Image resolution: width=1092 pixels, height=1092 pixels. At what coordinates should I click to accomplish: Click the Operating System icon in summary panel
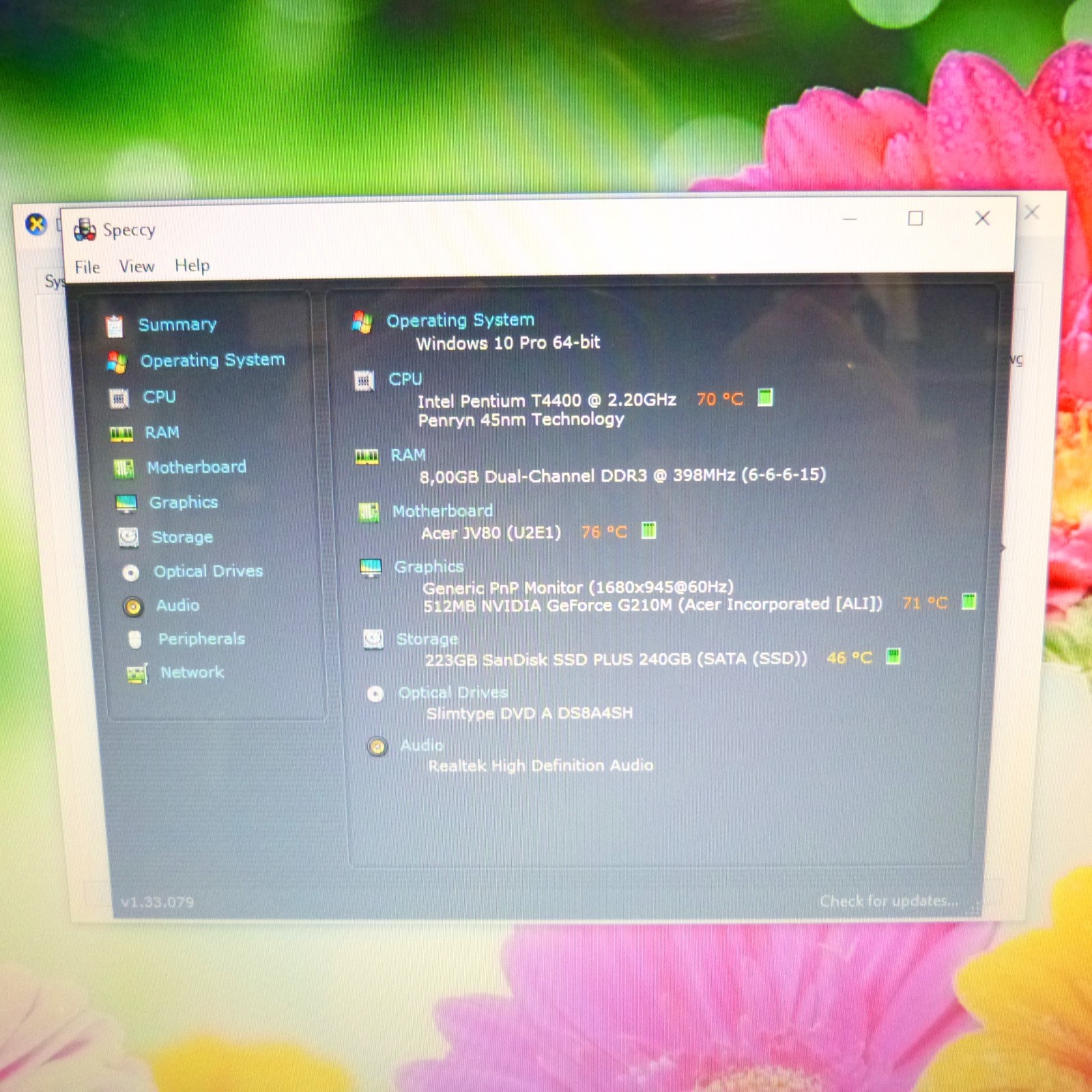[x=362, y=322]
